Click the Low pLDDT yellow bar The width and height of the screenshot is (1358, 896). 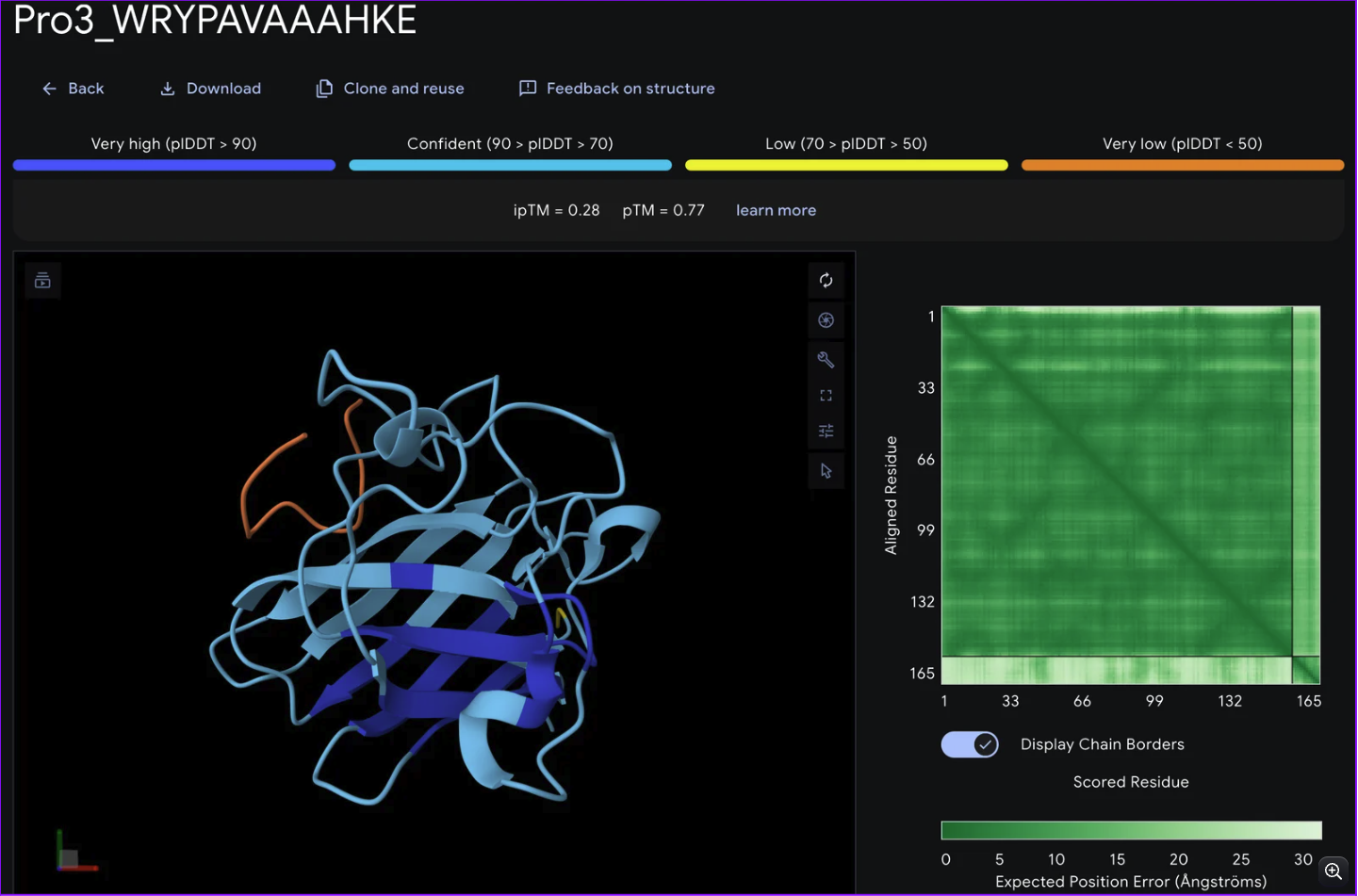click(846, 165)
